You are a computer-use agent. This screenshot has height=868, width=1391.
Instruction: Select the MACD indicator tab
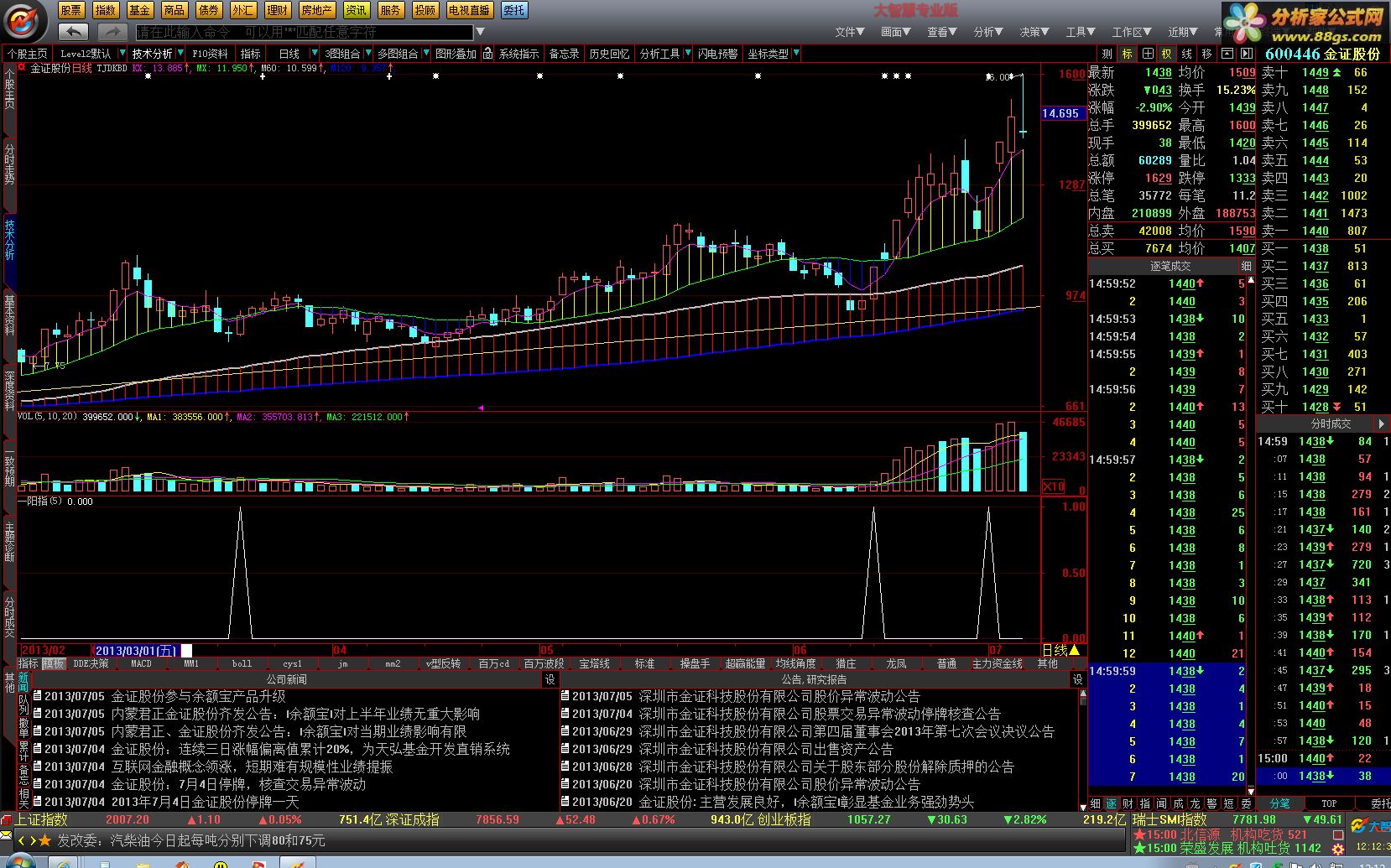pyautogui.click(x=141, y=663)
